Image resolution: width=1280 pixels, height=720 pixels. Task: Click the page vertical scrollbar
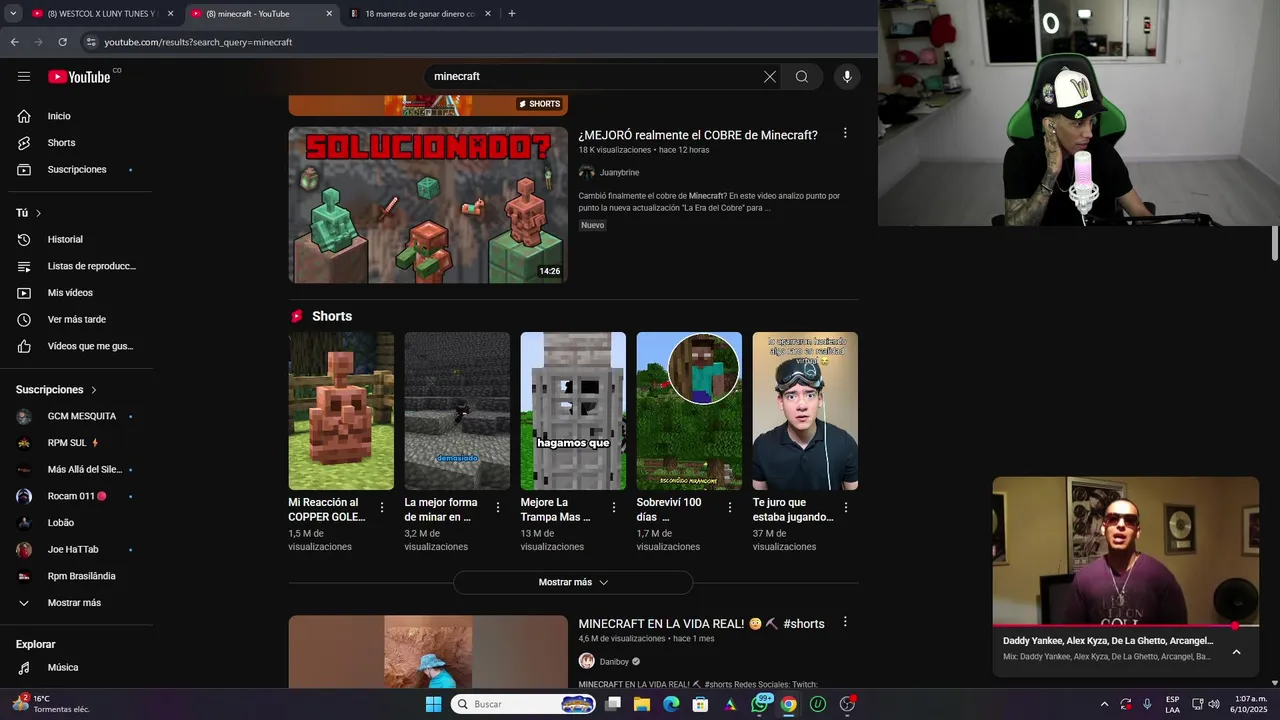tap(1275, 245)
